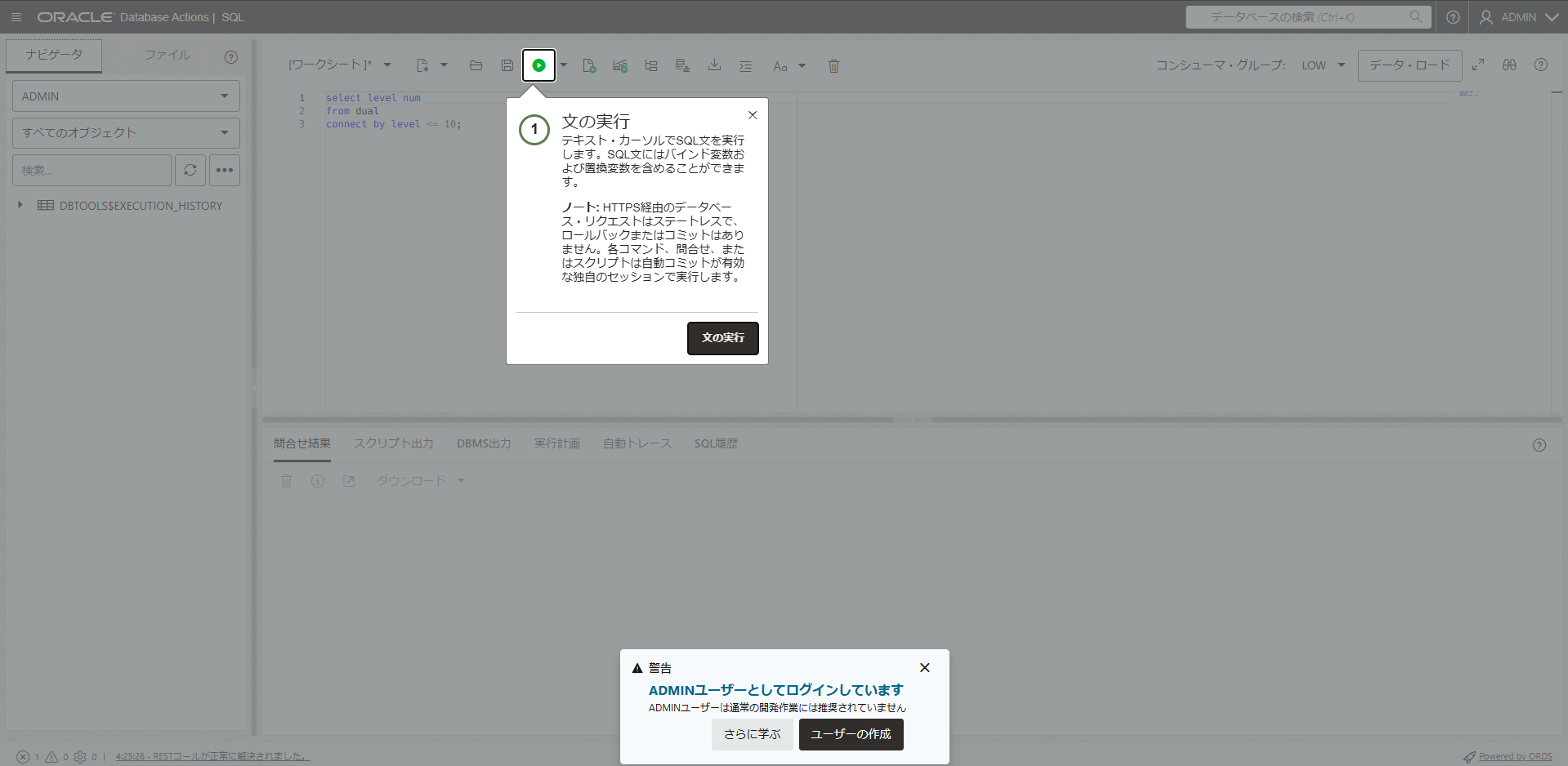The image size is (1568, 766).
Task: Open the hamburger navigation menu
Action: (x=16, y=17)
